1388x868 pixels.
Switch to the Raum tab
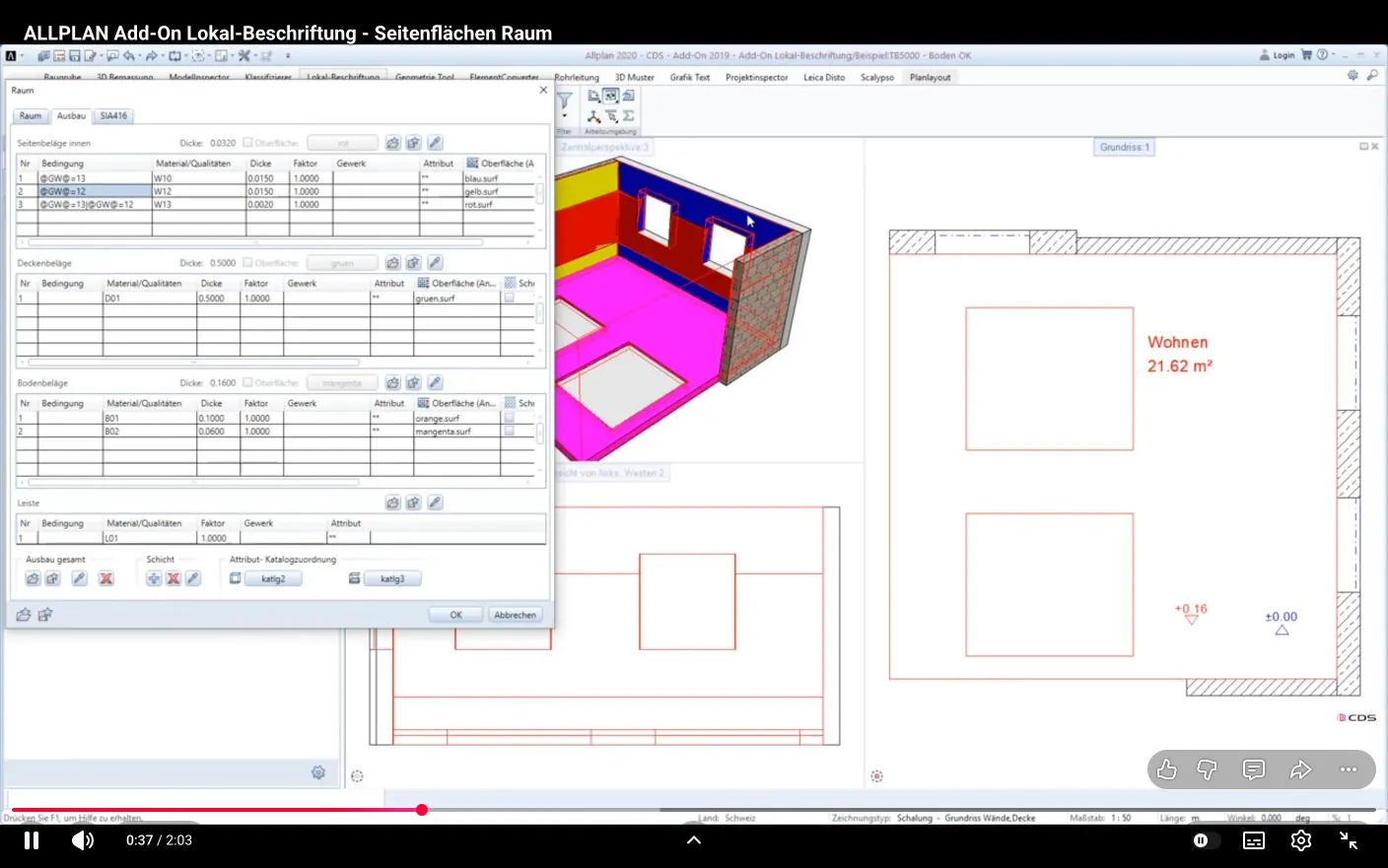tap(31, 115)
